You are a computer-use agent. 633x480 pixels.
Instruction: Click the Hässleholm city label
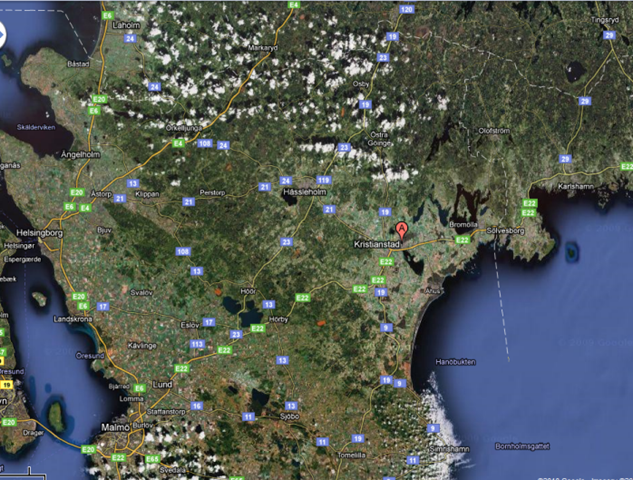305,192
